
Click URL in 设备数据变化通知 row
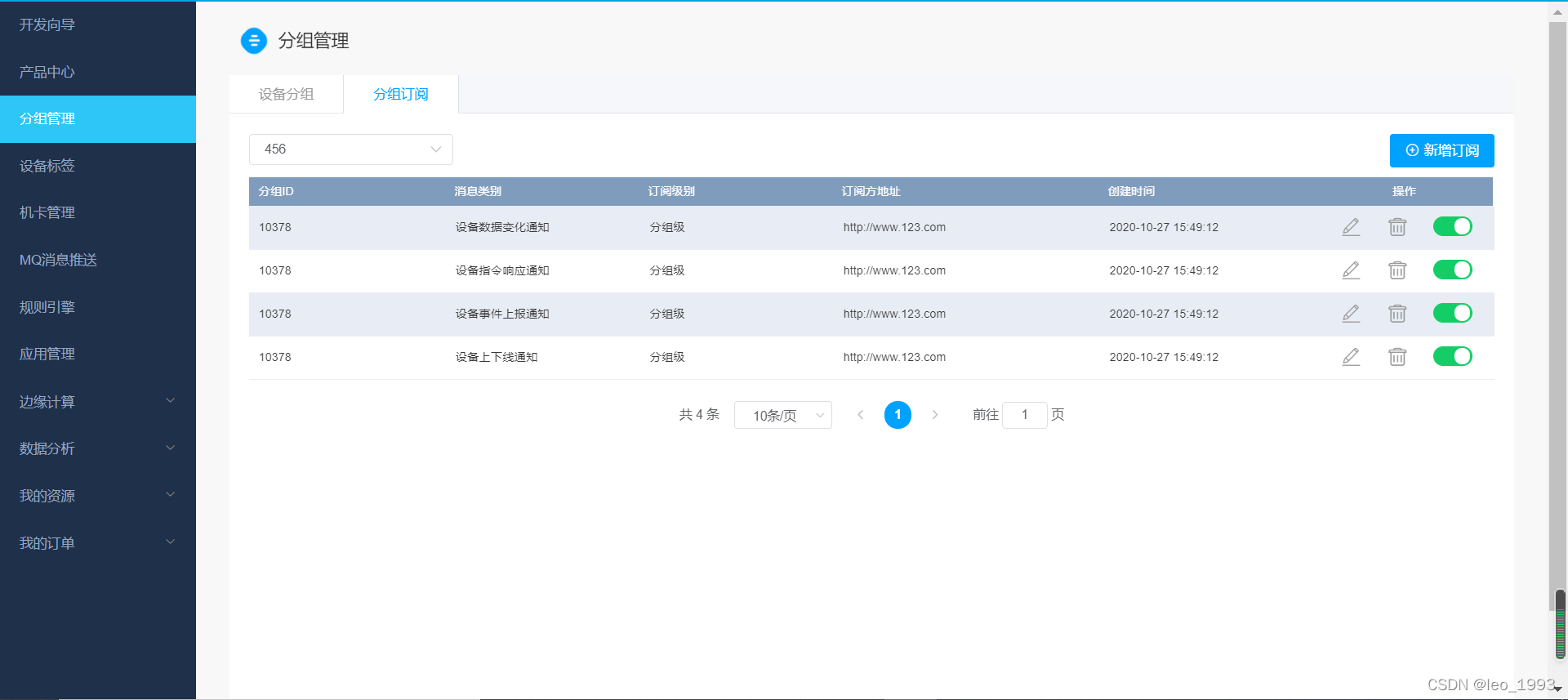(894, 227)
